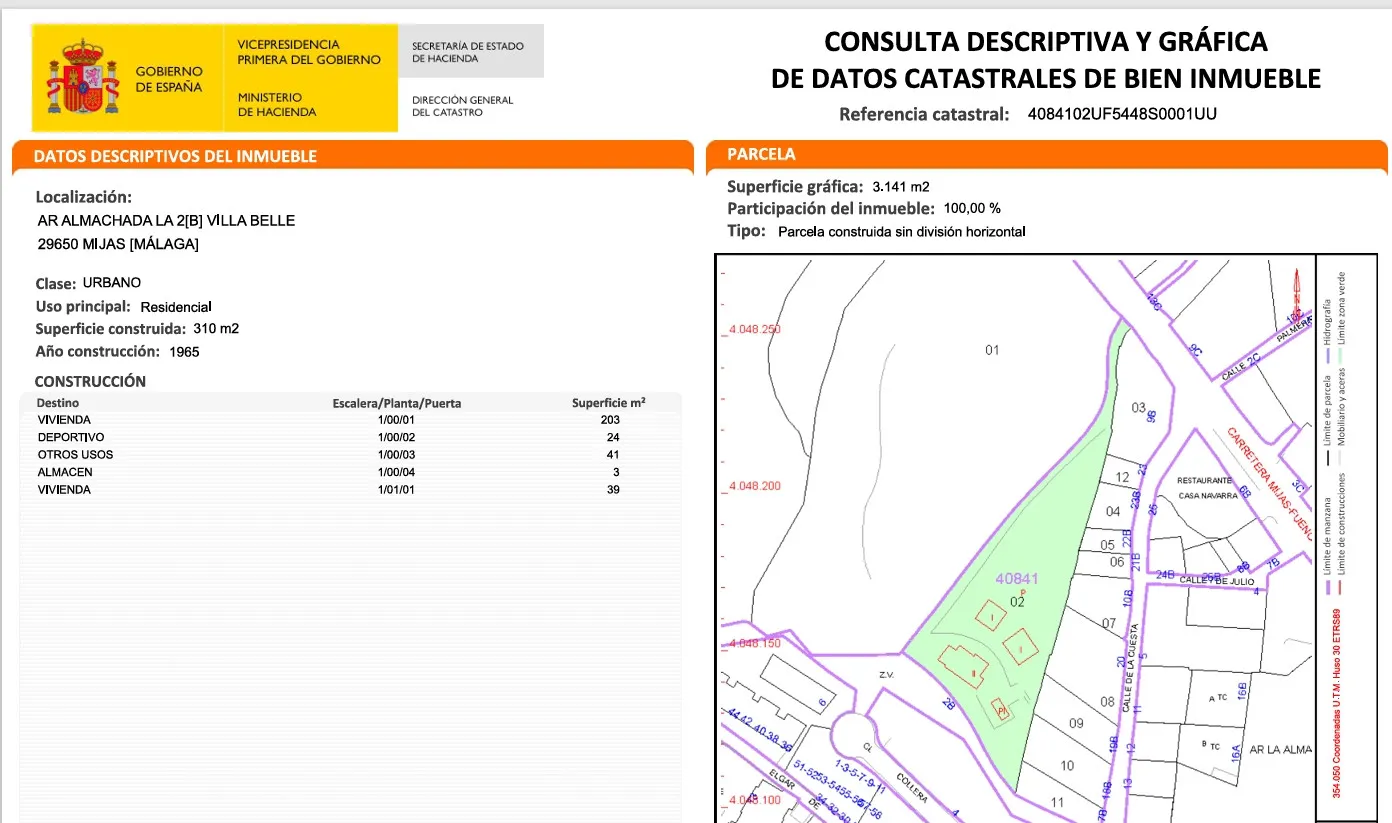The image size is (1392, 823).
Task: Click the 'CARRETERA MIJAS-FUENG' road label
Action: coord(1268,484)
